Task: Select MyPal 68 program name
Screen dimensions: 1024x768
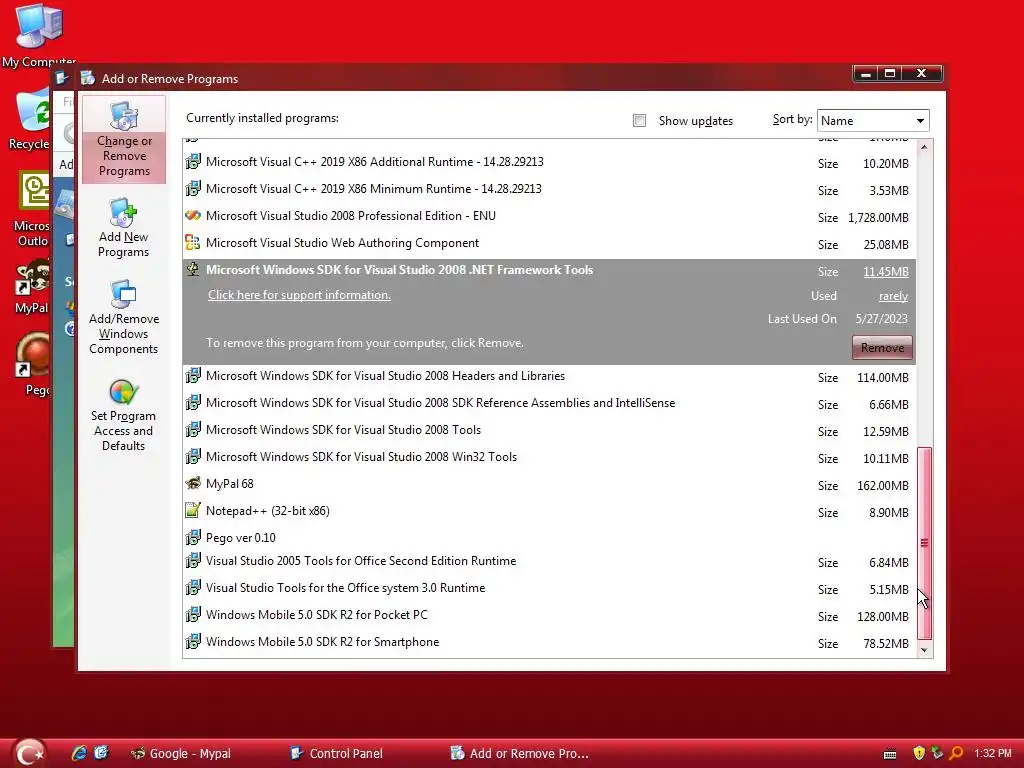Action: pyautogui.click(x=229, y=484)
